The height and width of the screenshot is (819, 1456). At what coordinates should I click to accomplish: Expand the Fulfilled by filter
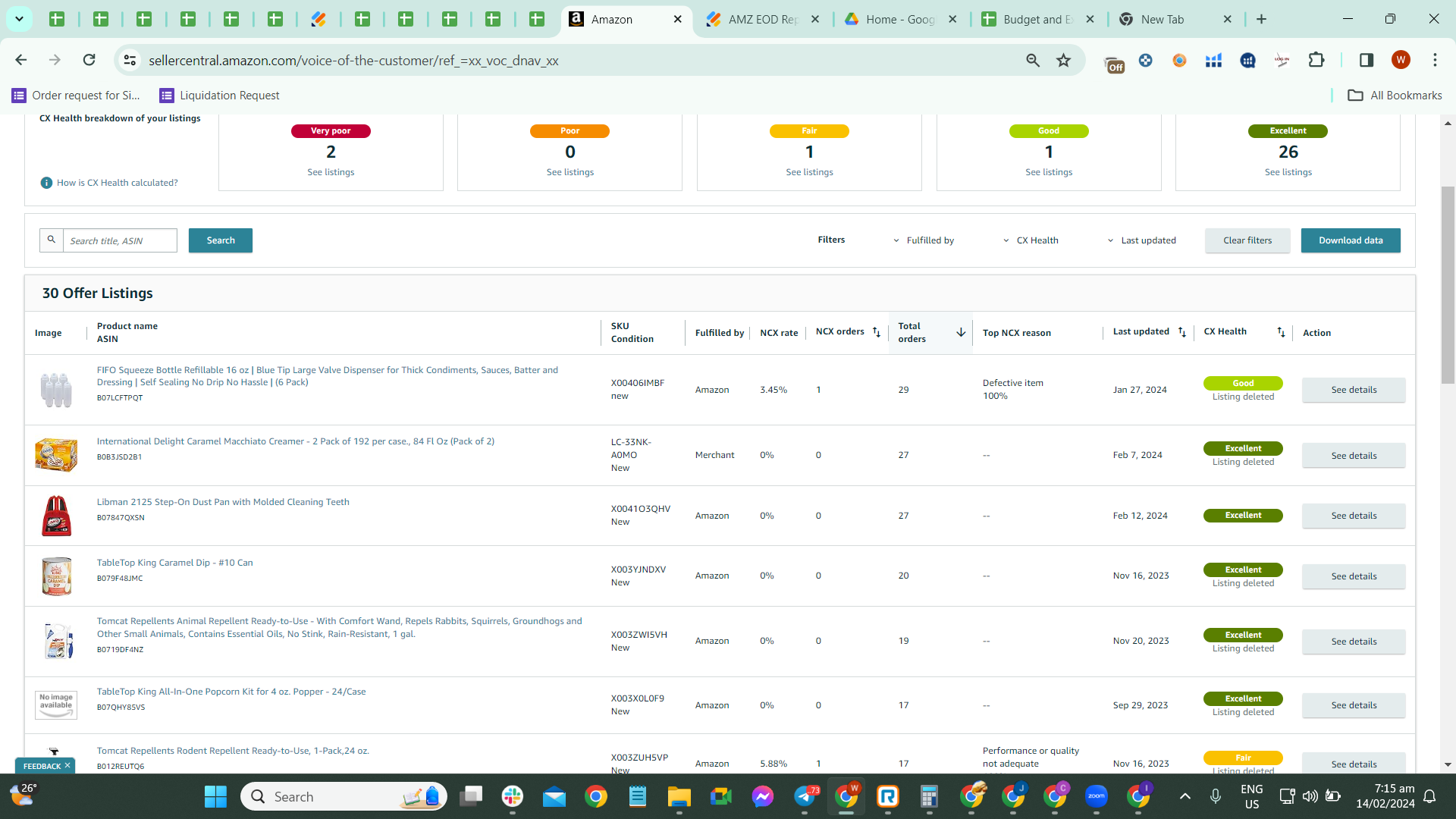(x=924, y=240)
